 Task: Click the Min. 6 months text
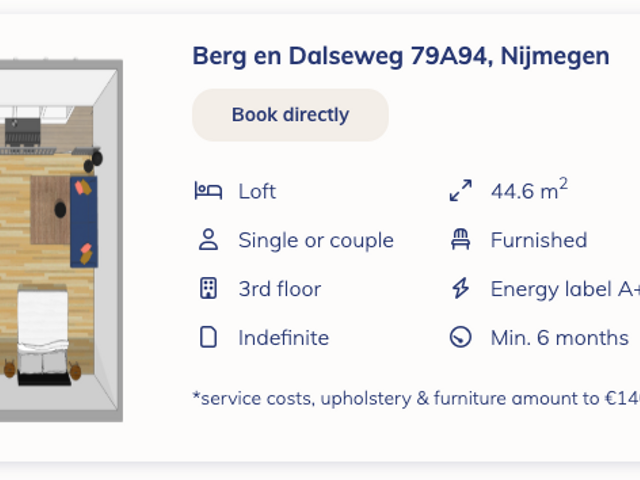[559, 338]
